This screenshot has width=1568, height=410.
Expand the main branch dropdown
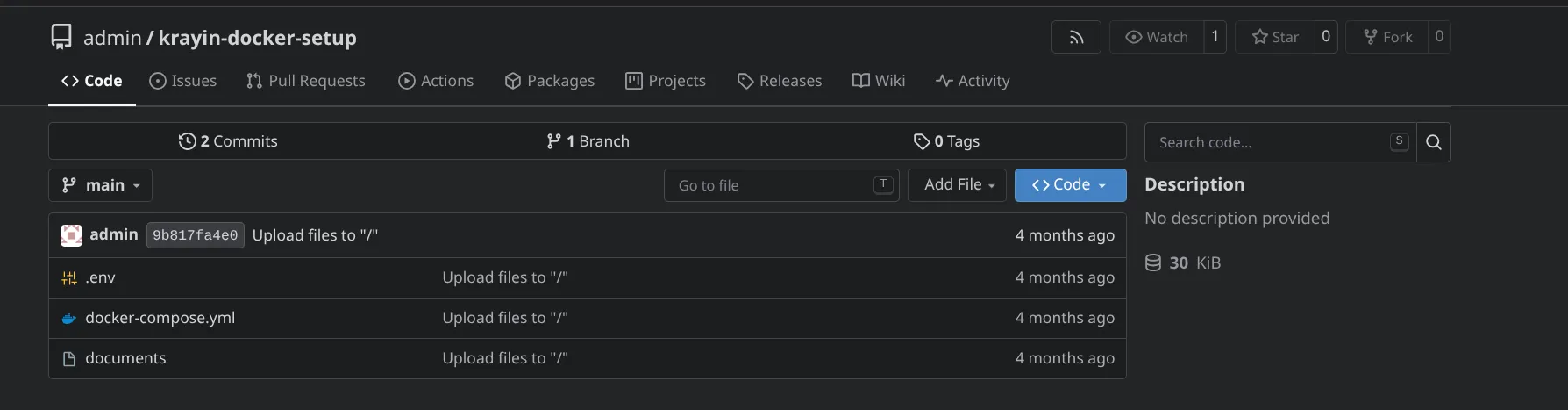[x=101, y=185]
